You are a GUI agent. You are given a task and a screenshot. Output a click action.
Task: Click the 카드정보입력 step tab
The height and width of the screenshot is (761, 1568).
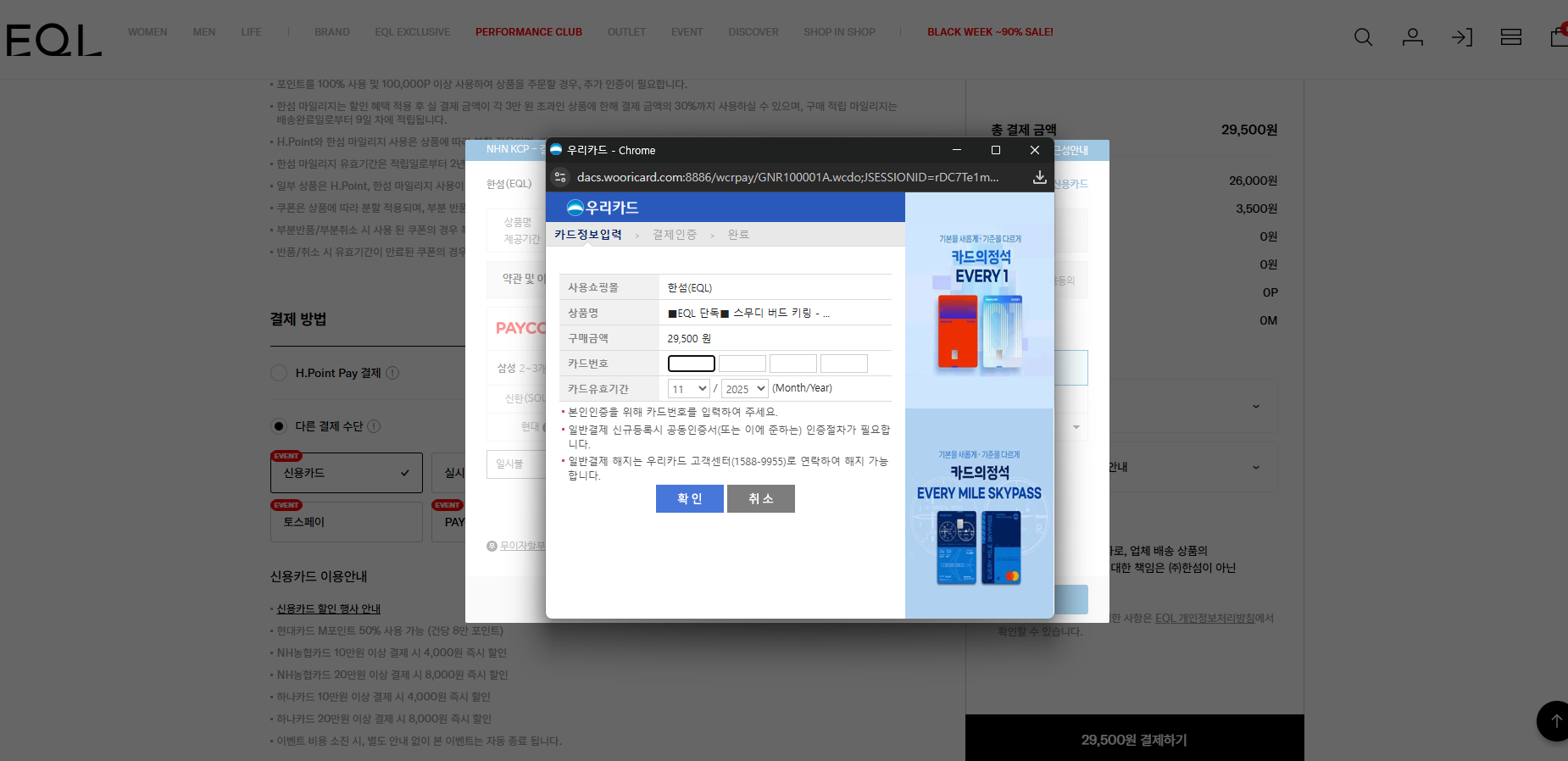point(588,235)
